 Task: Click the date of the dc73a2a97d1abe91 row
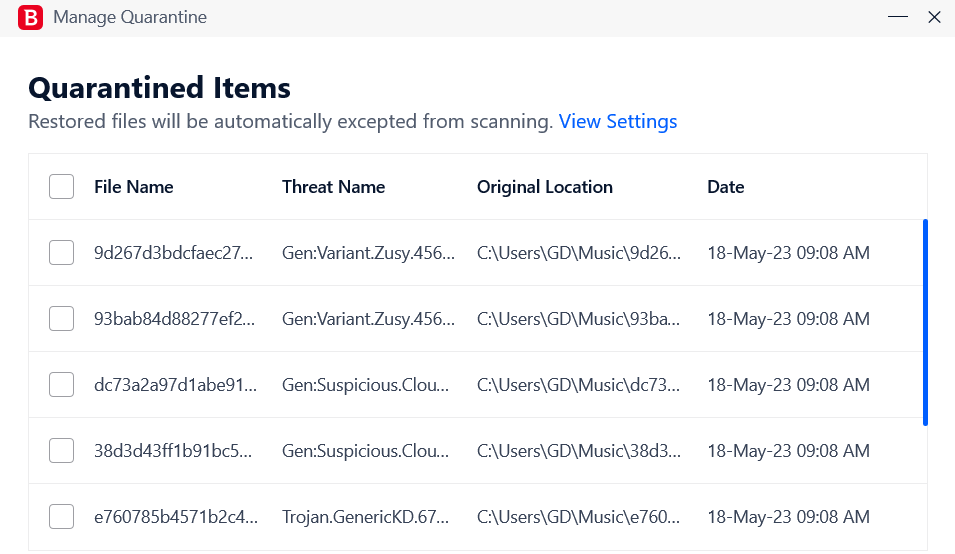coord(788,385)
